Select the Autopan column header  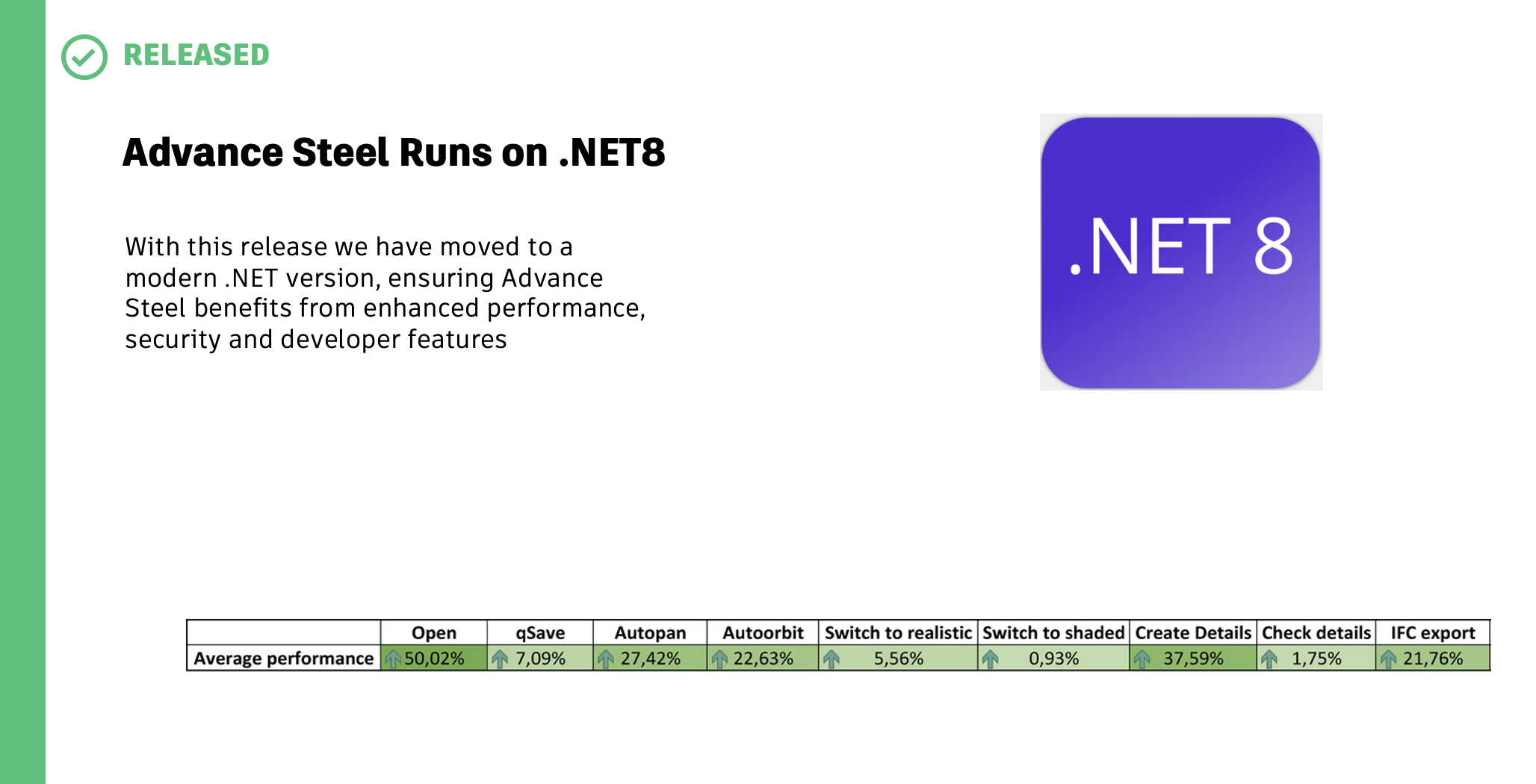(650, 632)
